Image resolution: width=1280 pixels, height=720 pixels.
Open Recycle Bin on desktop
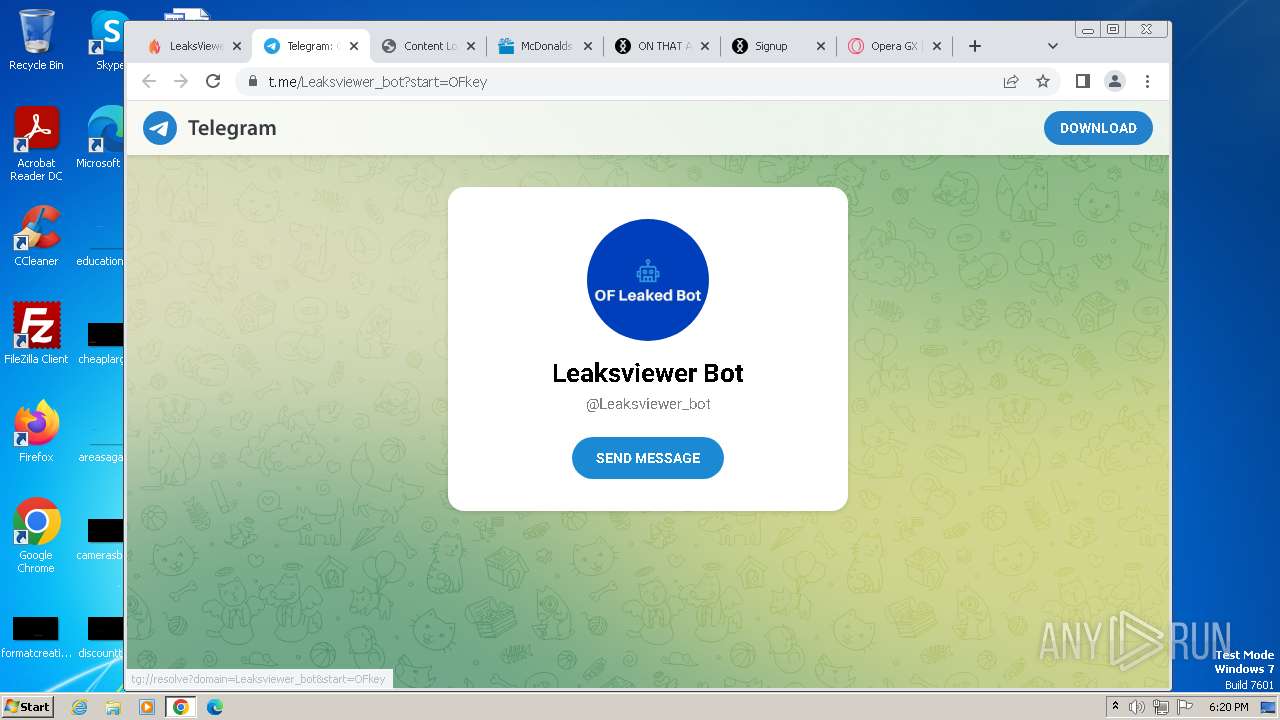pyautogui.click(x=36, y=40)
